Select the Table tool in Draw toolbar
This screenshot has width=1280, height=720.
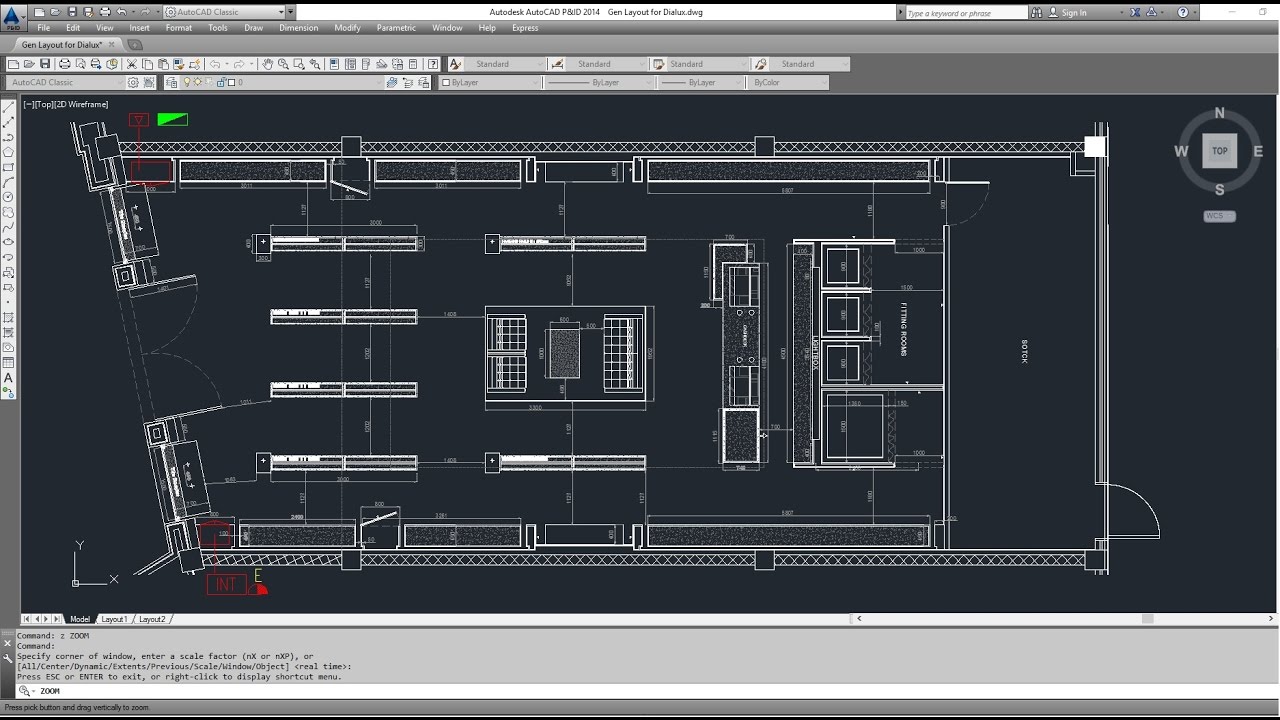point(9,362)
